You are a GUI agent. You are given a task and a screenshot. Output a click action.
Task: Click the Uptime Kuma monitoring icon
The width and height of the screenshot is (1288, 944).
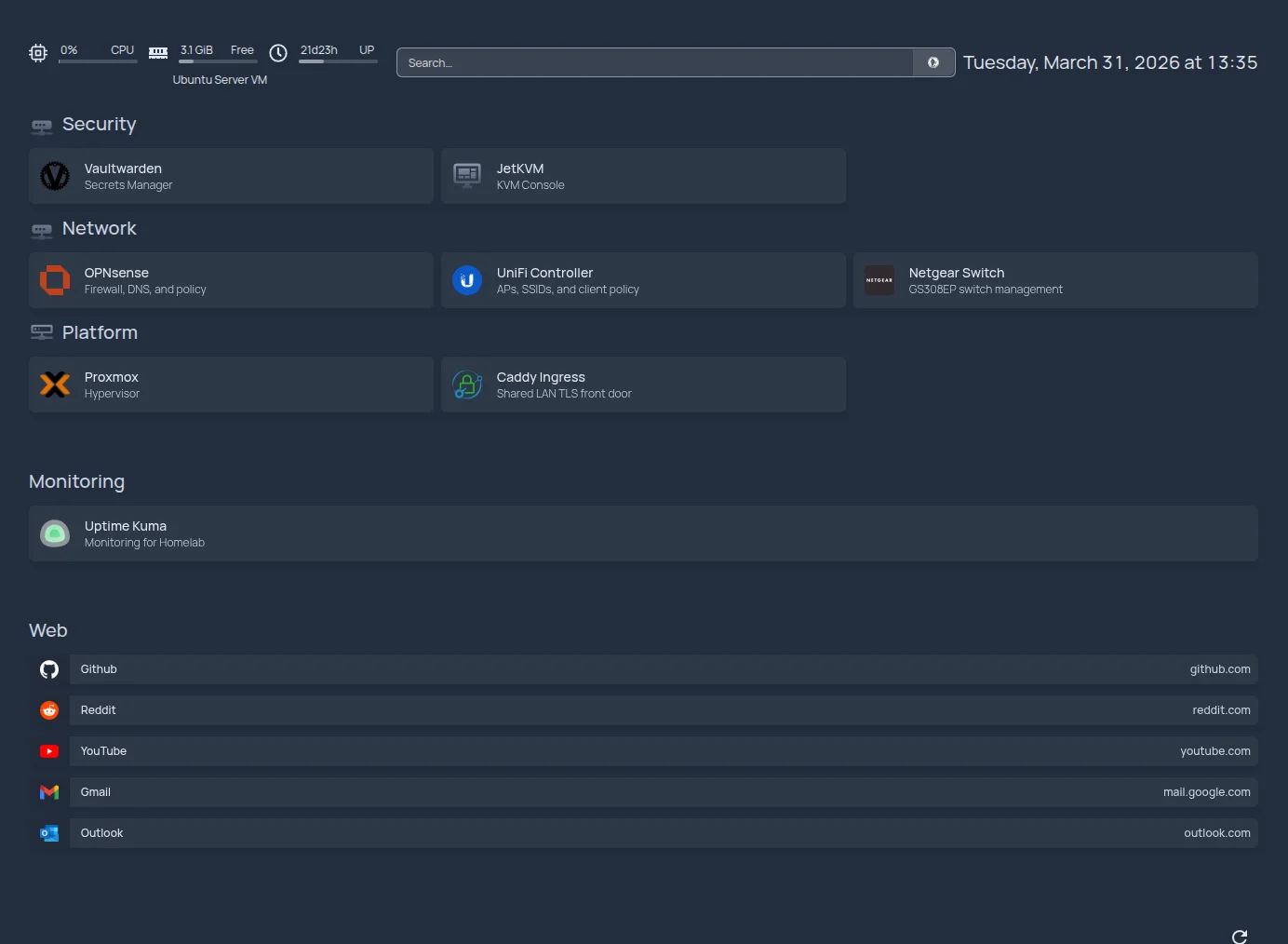click(x=55, y=533)
